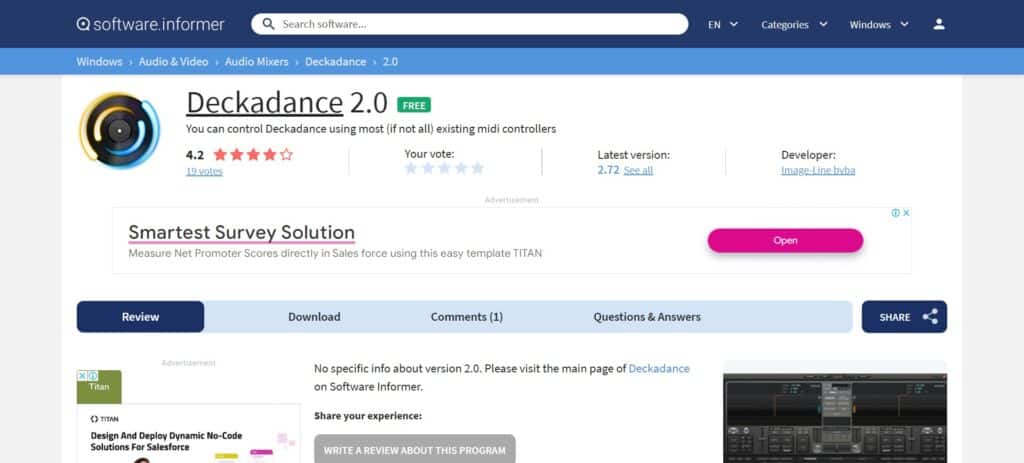Click the green Titan ad tile
This screenshot has width=1024, height=463.
click(99, 387)
